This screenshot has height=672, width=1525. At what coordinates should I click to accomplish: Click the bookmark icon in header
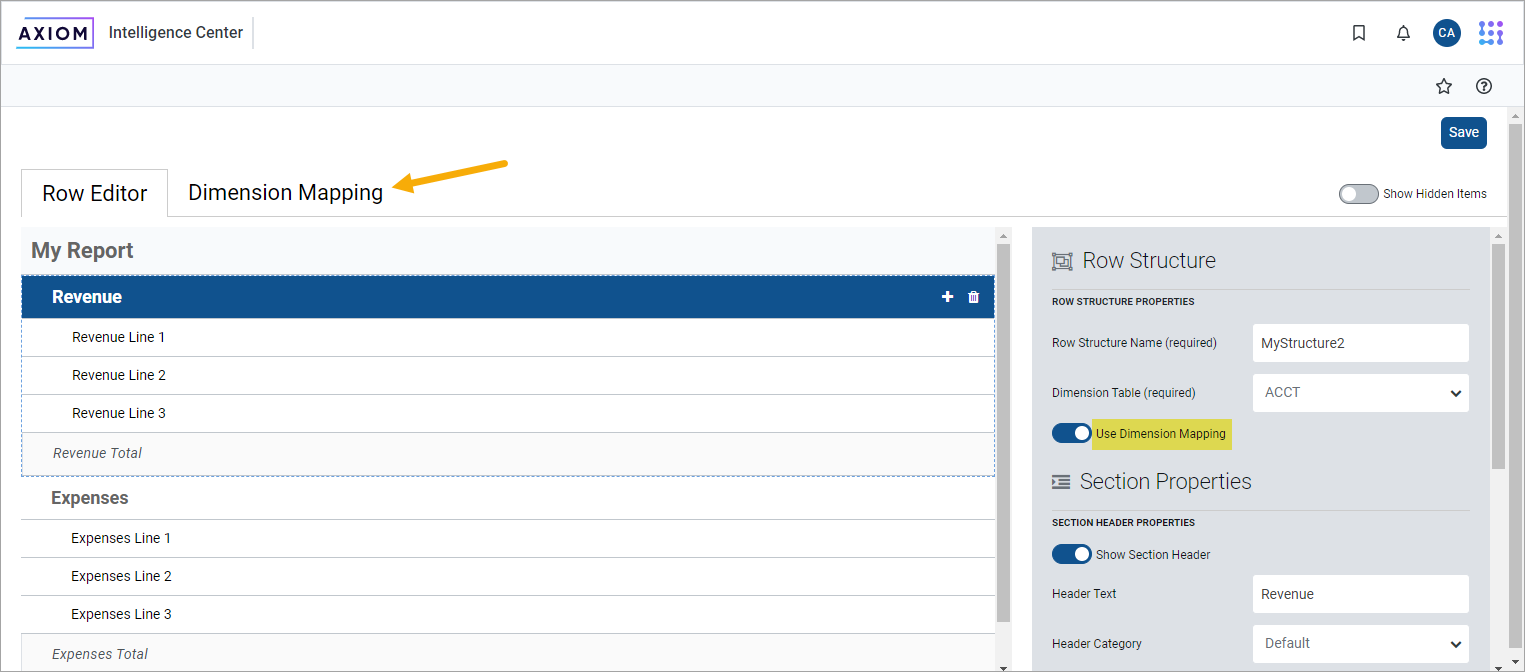coord(1359,33)
